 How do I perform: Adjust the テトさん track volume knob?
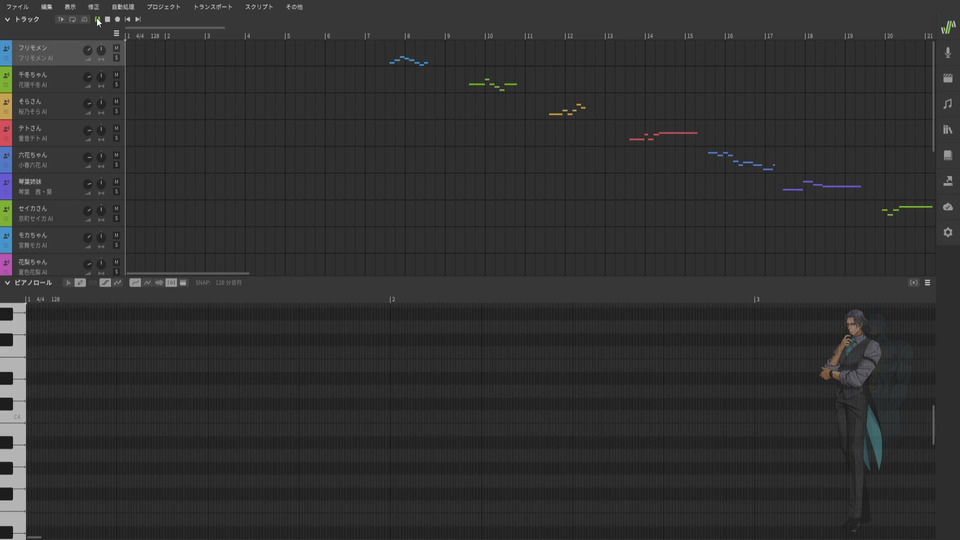[x=88, y=130]
